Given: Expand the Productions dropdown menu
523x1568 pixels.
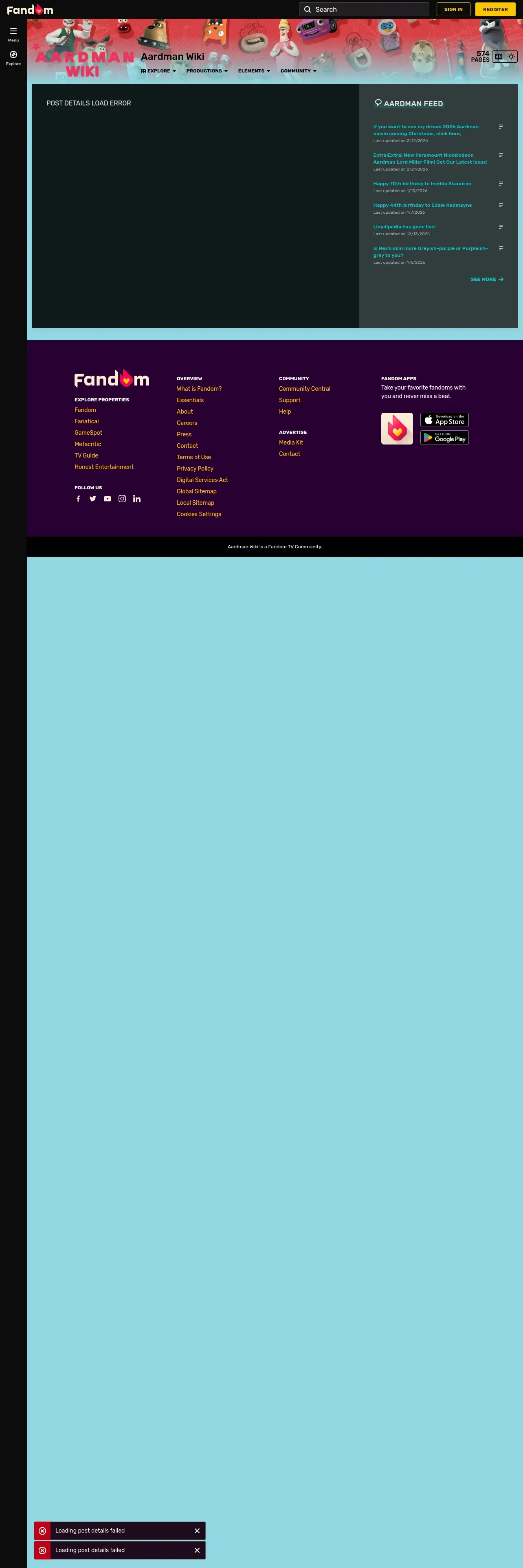Looking at the screenshot, I should [x=207, y=71].
